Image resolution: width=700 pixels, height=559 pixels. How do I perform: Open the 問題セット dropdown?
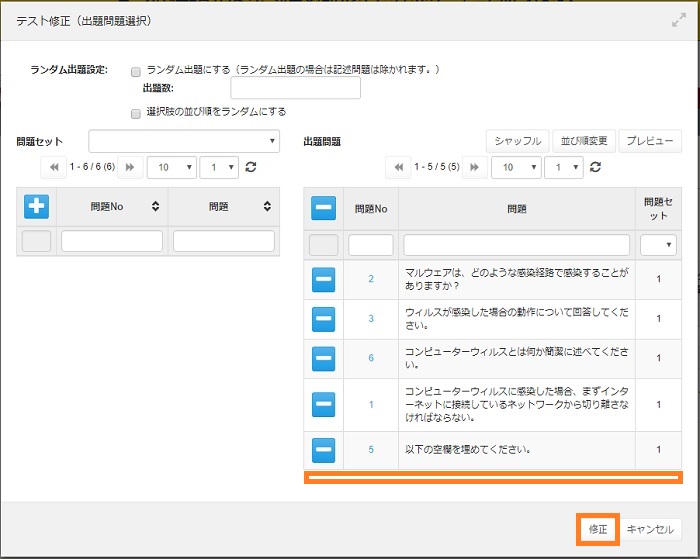point(184,141)
